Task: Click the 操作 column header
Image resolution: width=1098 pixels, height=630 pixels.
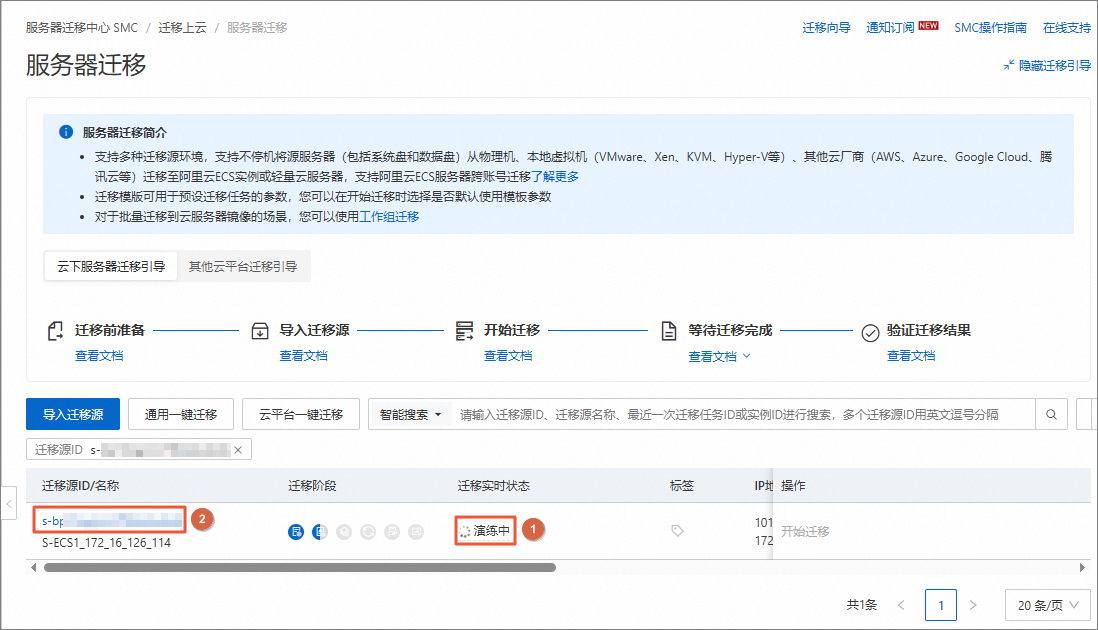Action: pyautogui.click(x=793, y=485)
